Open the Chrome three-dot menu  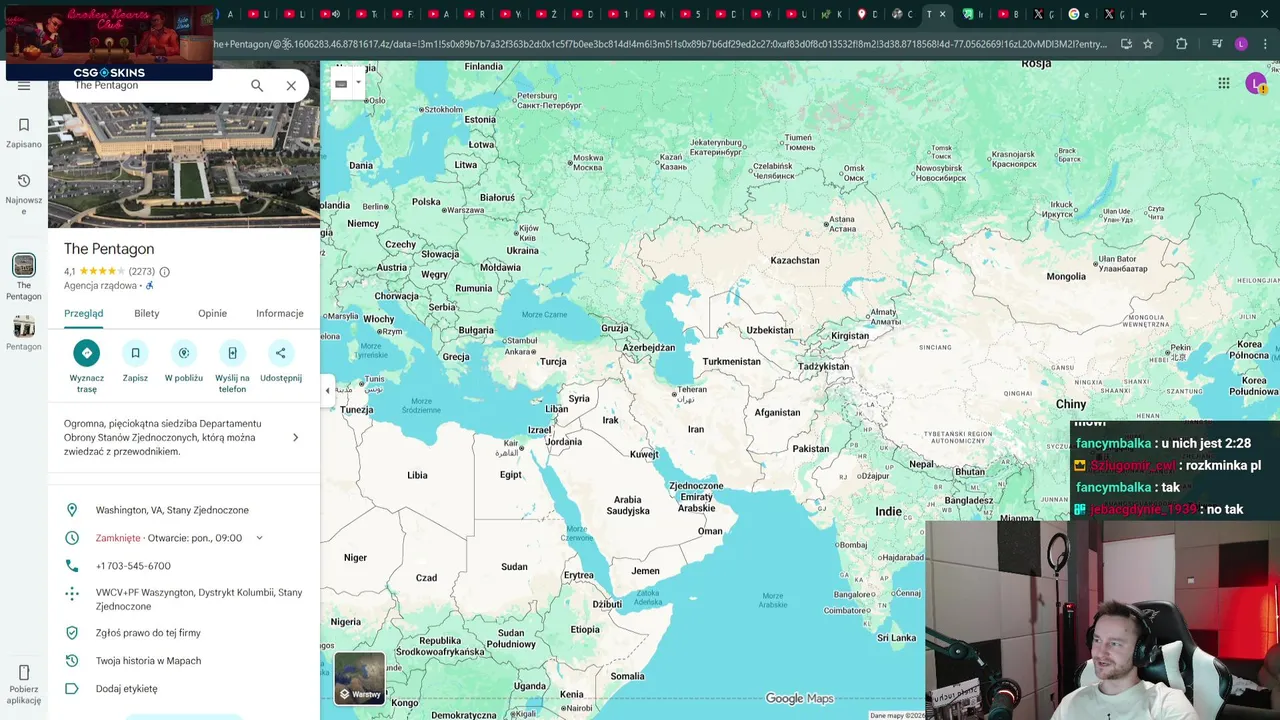(1265, 44)
